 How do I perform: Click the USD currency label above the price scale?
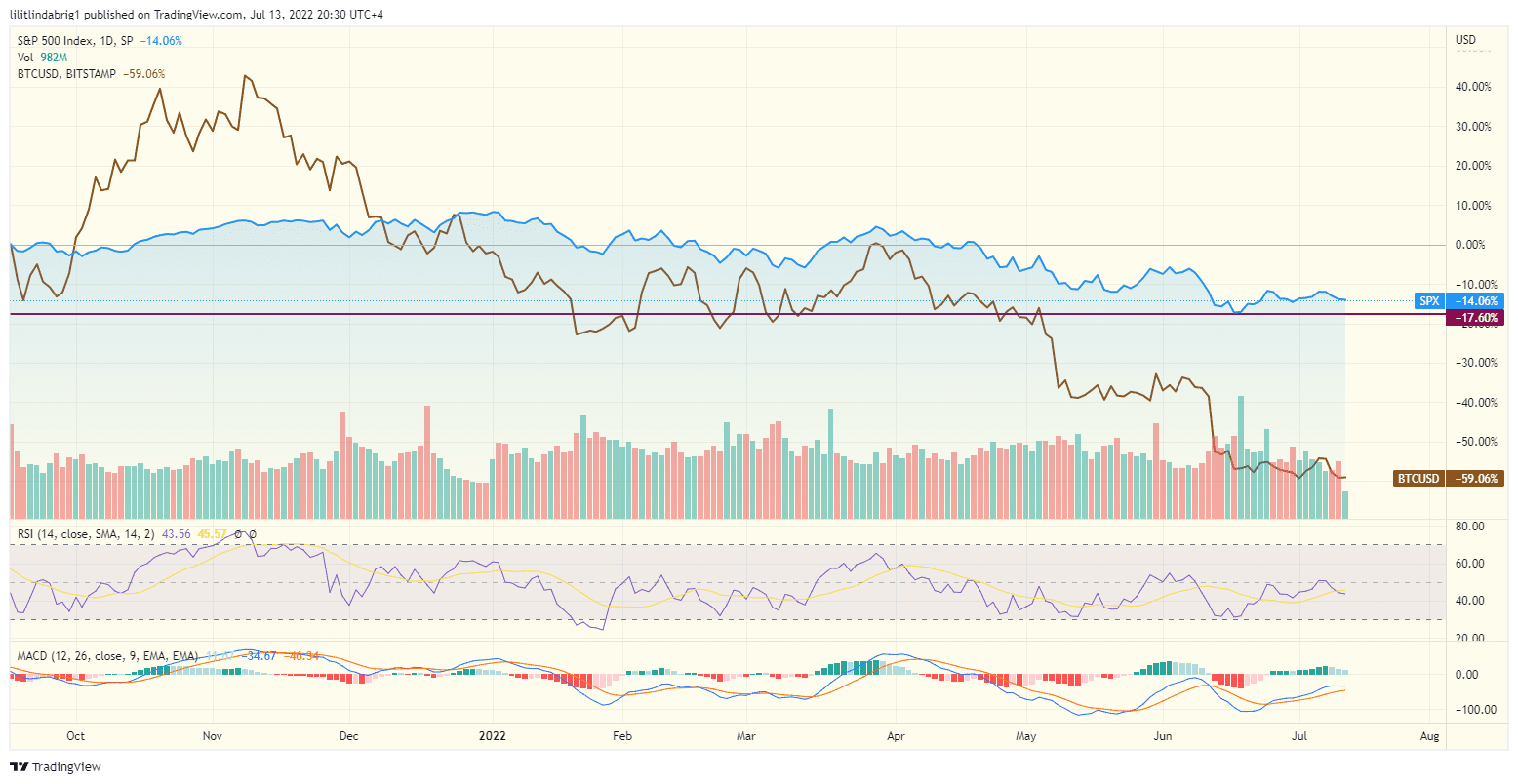[x=1467, y=39]
